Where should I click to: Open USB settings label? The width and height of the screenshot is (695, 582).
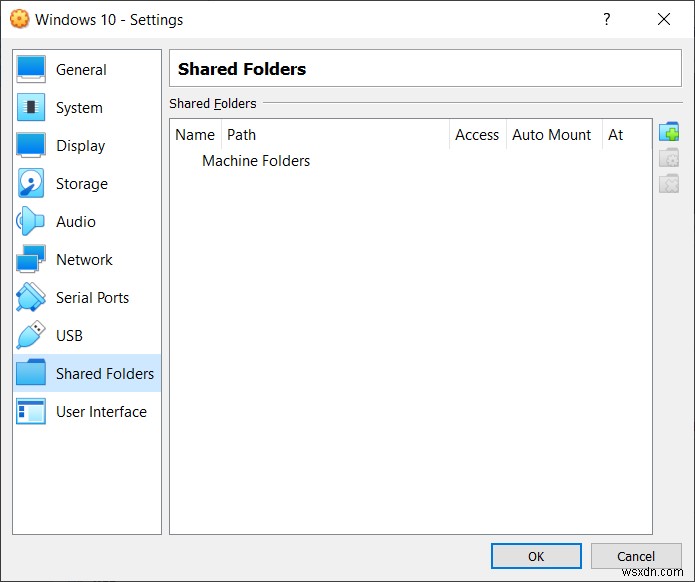pyautogui.click(x=70, y=336)
